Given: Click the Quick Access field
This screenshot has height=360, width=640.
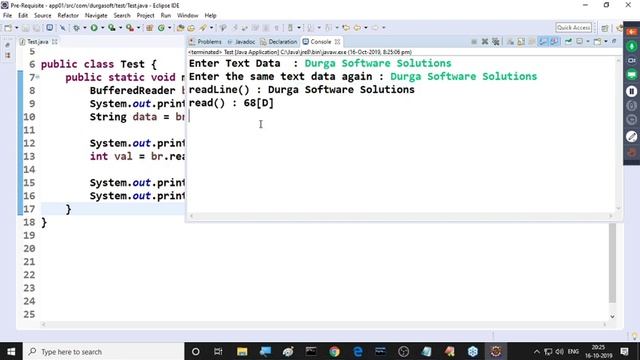Looking at the screenshot, I should click(573, 27).
